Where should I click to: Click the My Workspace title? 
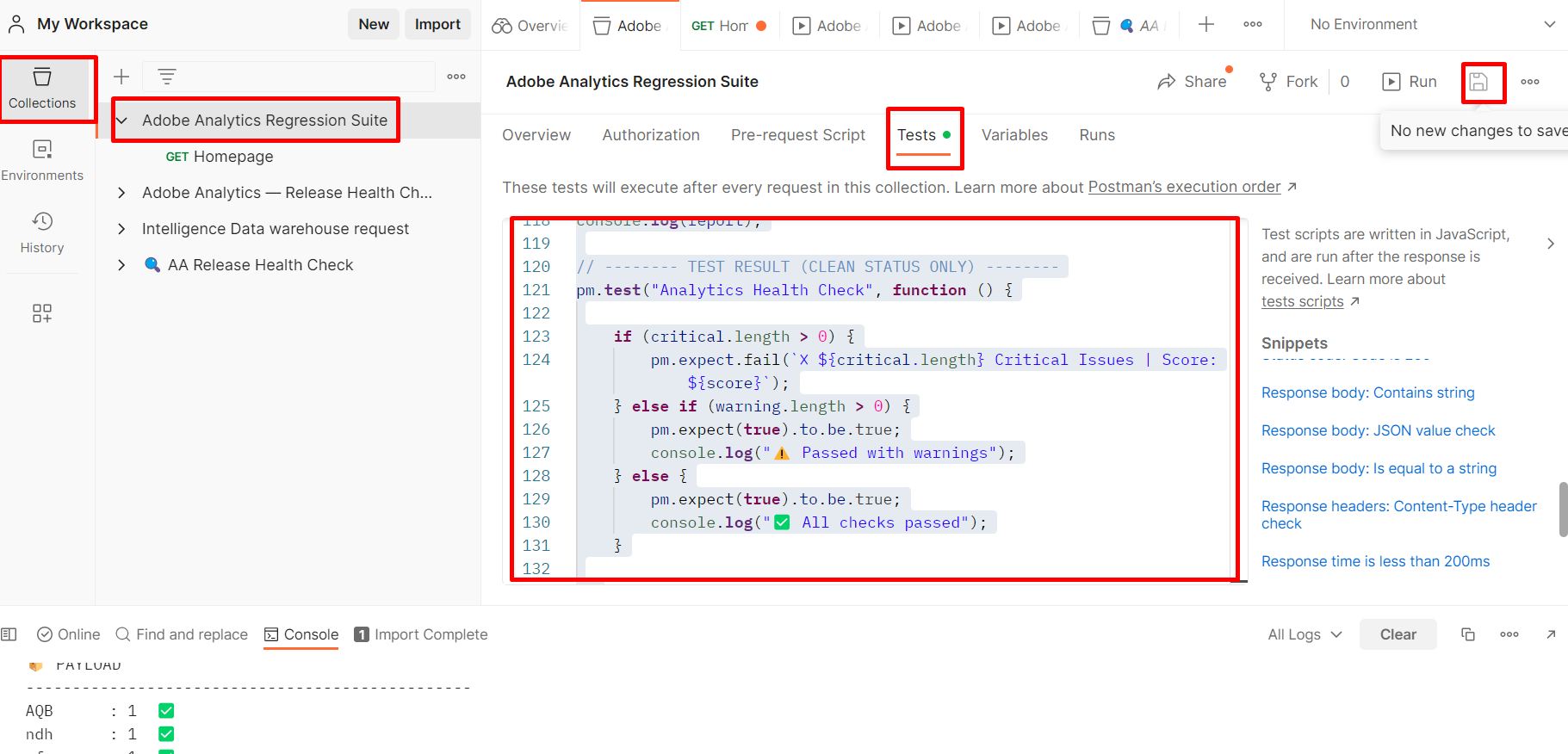point(92,24)
